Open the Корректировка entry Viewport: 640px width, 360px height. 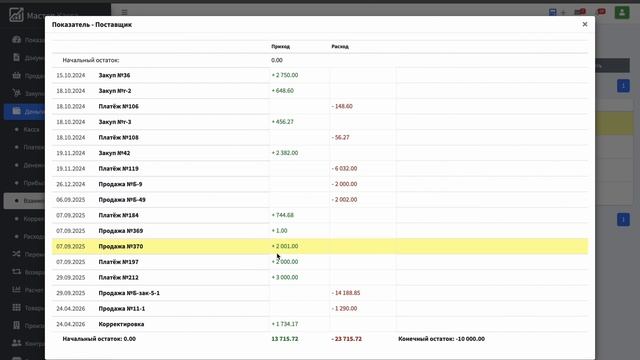click(121, 324)
